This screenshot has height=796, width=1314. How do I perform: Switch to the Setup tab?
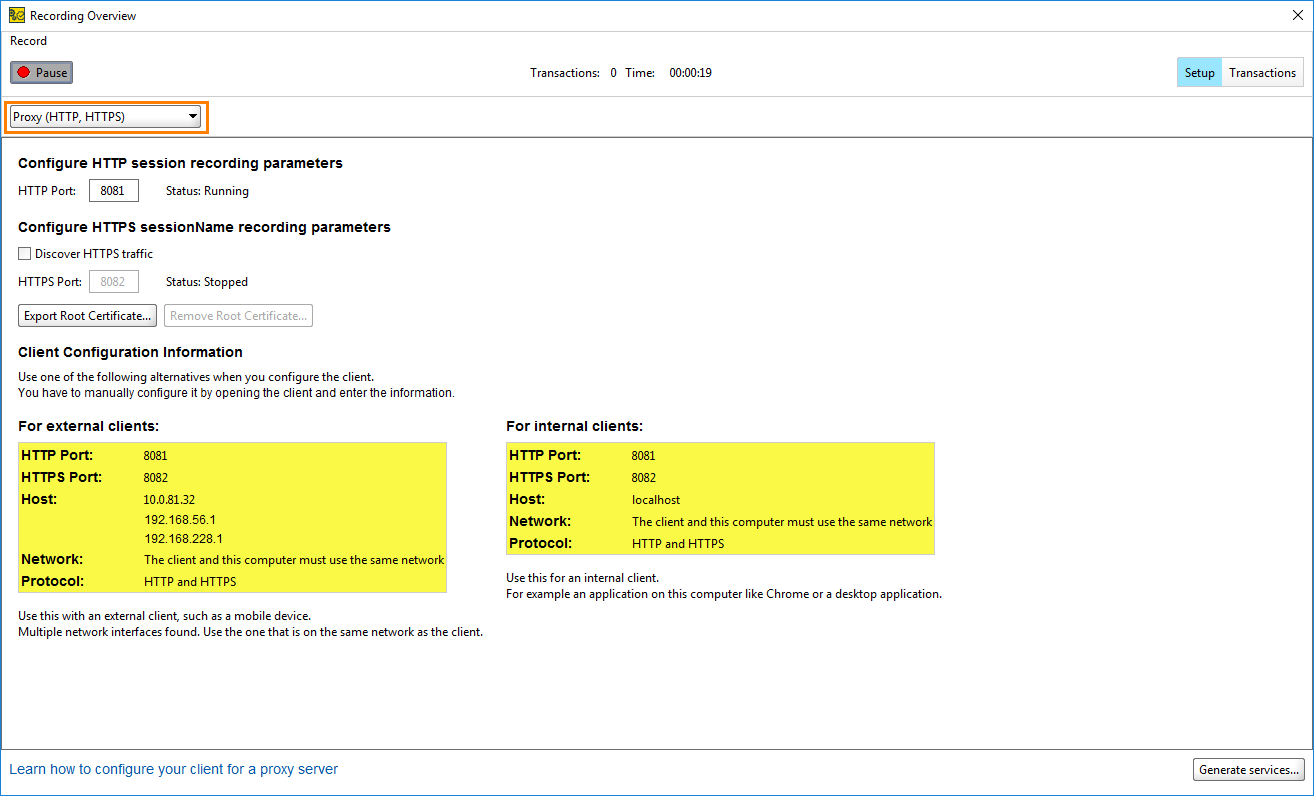click(x=1198, y=72)
